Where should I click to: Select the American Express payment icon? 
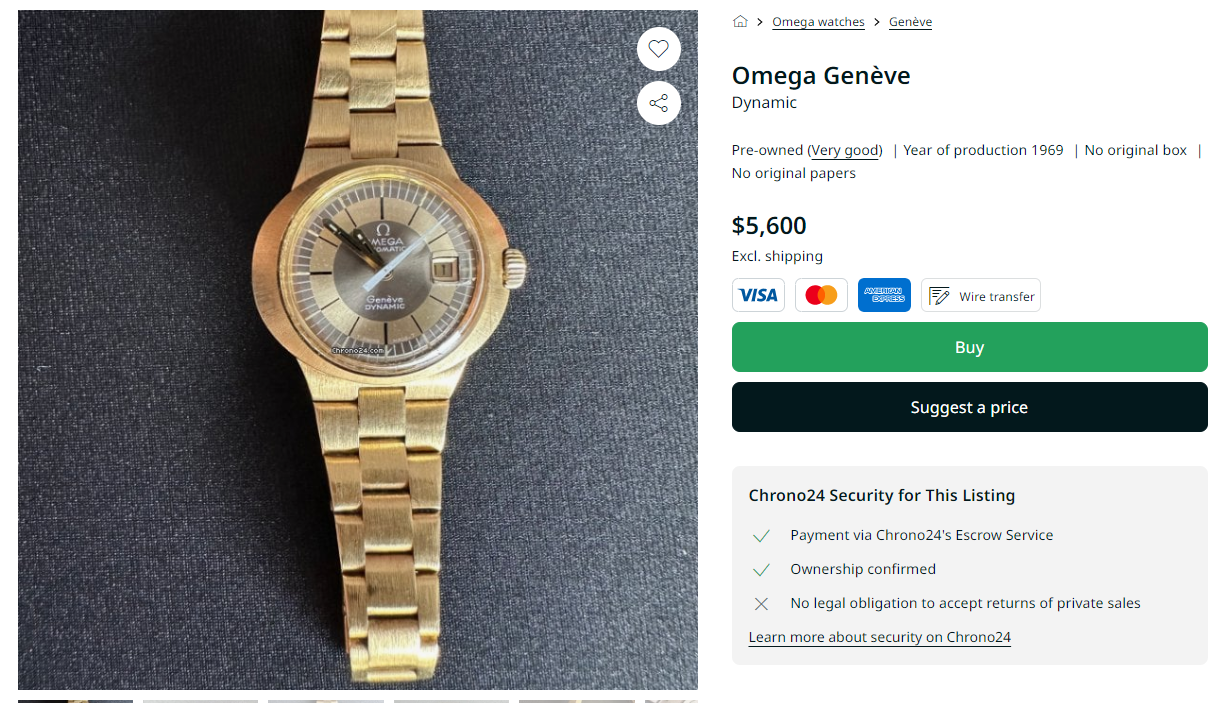tap(884, 295)
